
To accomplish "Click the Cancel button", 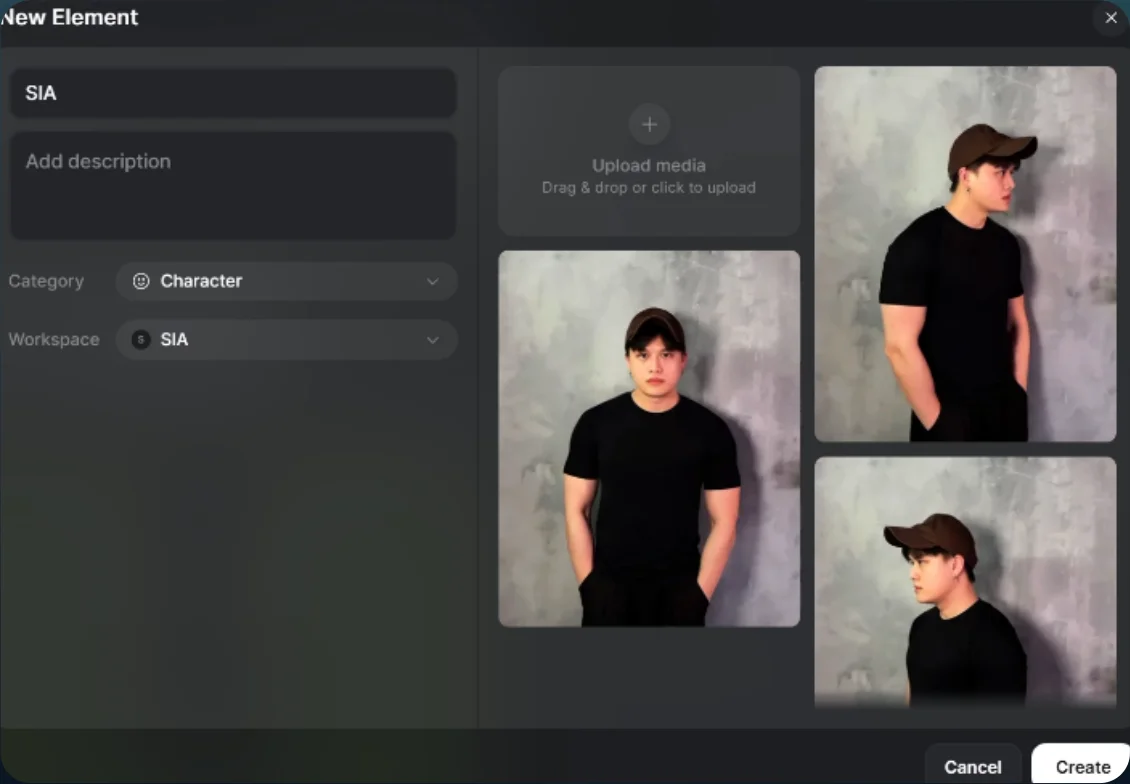I will point(973,767).
